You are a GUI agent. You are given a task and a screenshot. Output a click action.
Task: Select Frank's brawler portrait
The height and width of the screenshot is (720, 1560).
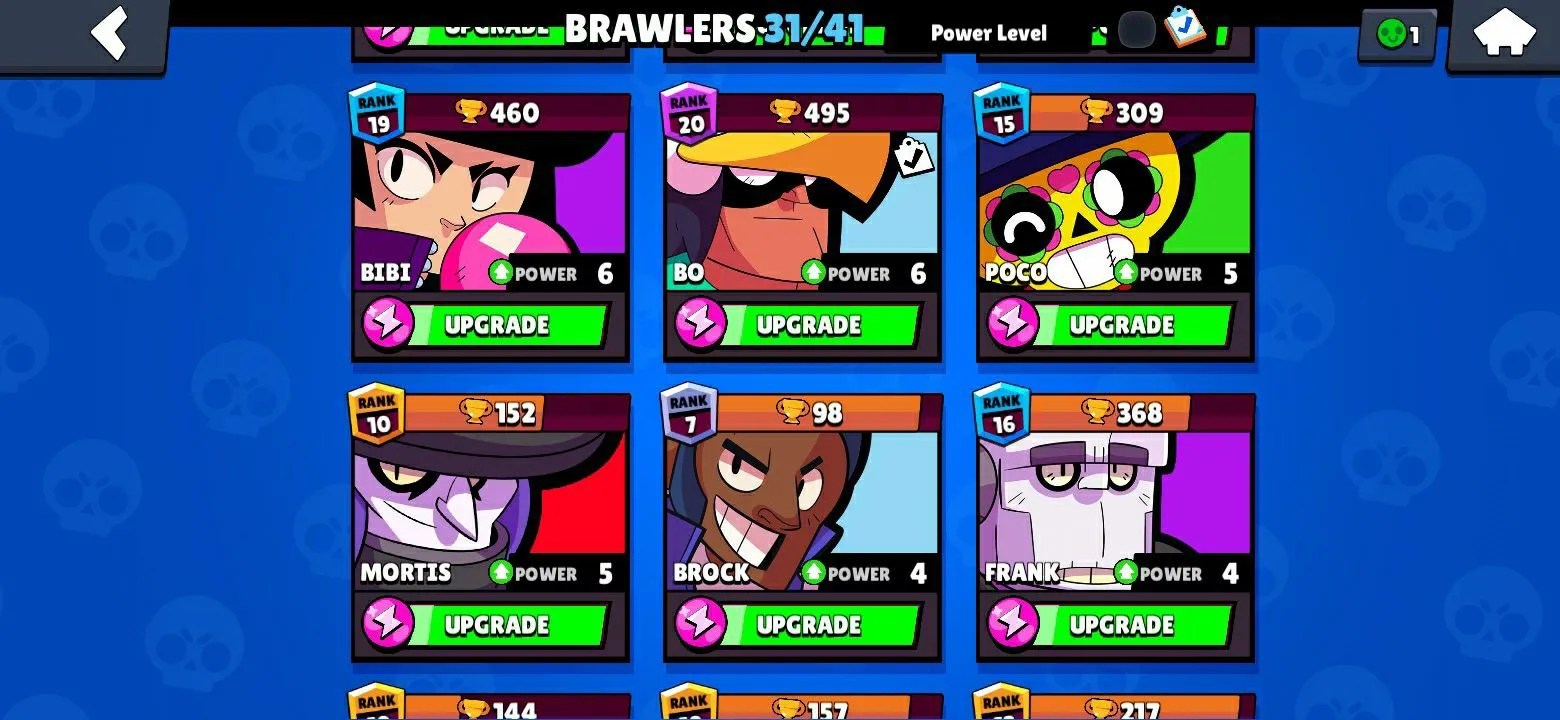click(x=1115, y=511)
